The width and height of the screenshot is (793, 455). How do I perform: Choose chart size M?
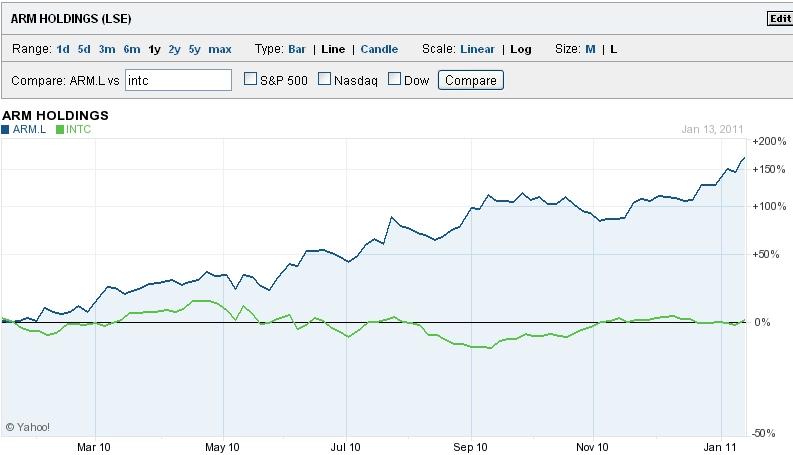pyautogui.click(x=590, y=50)
